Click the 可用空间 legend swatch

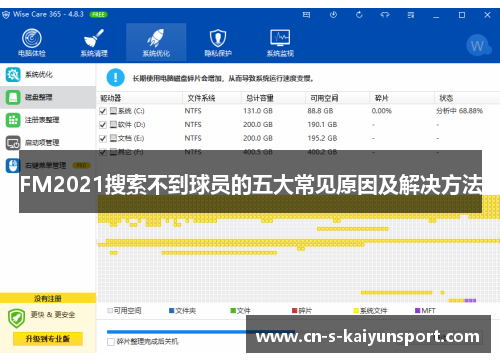pos(110,311)
